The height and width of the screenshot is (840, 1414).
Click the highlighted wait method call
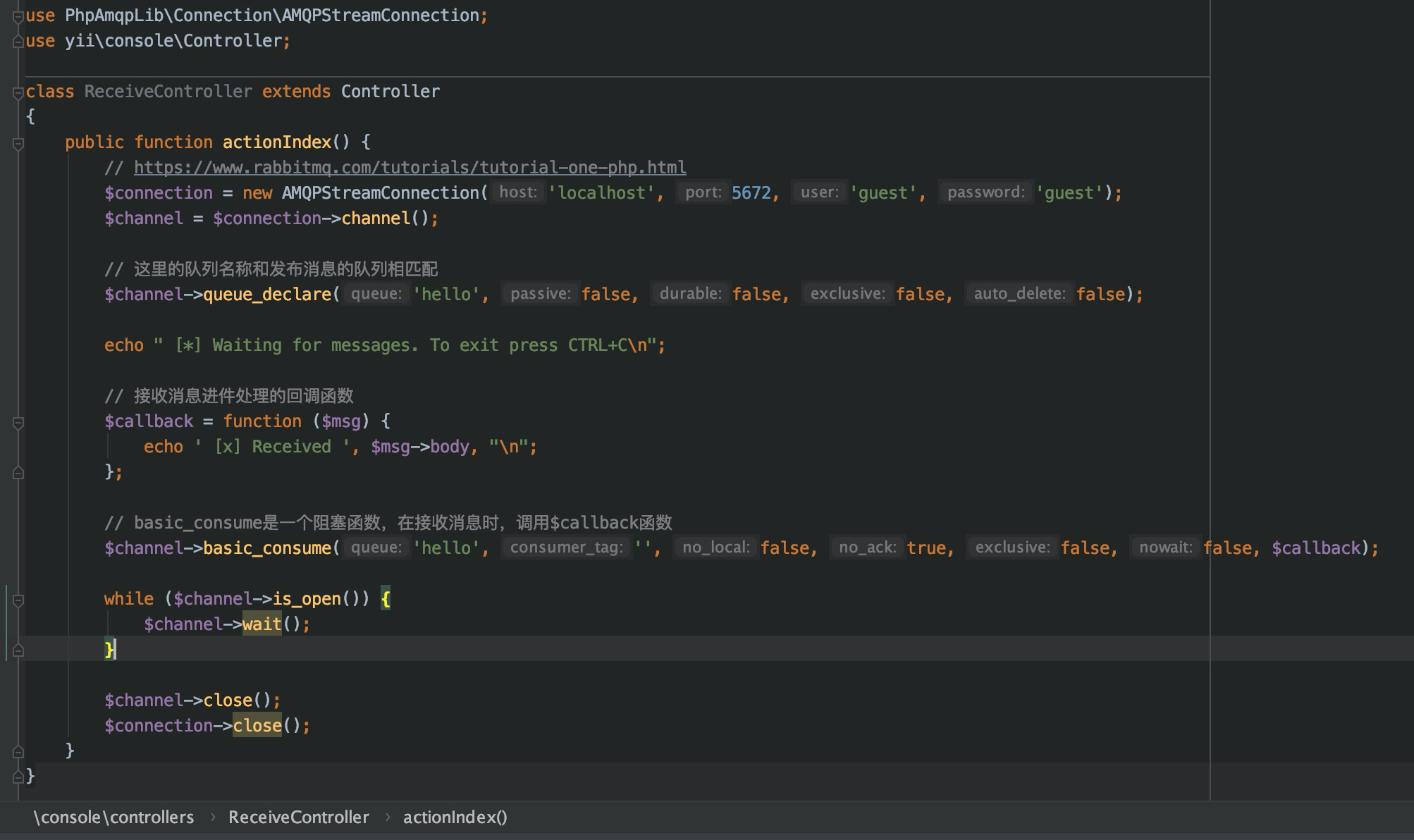(262, 624)
